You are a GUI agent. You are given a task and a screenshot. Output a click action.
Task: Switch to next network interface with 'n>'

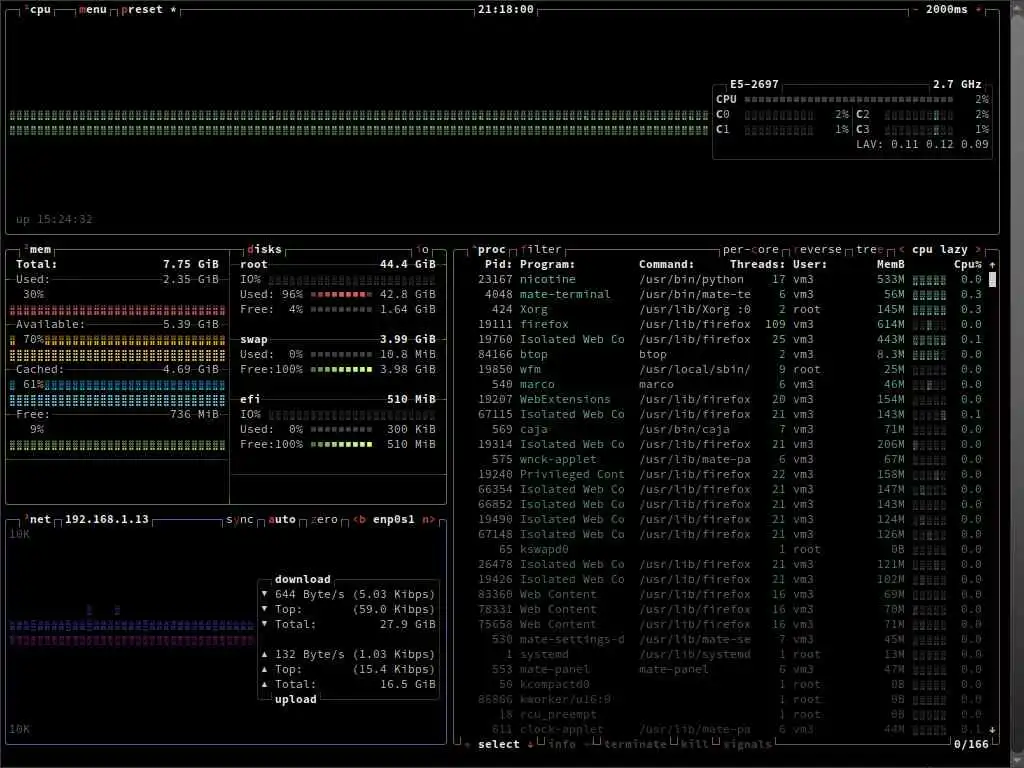[x=428, y=519]
